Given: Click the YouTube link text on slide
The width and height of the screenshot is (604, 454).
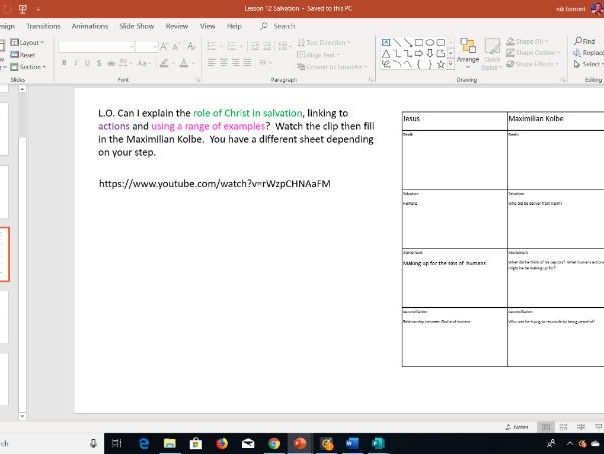Looking at the screenshot, I should tap(214, 184).
